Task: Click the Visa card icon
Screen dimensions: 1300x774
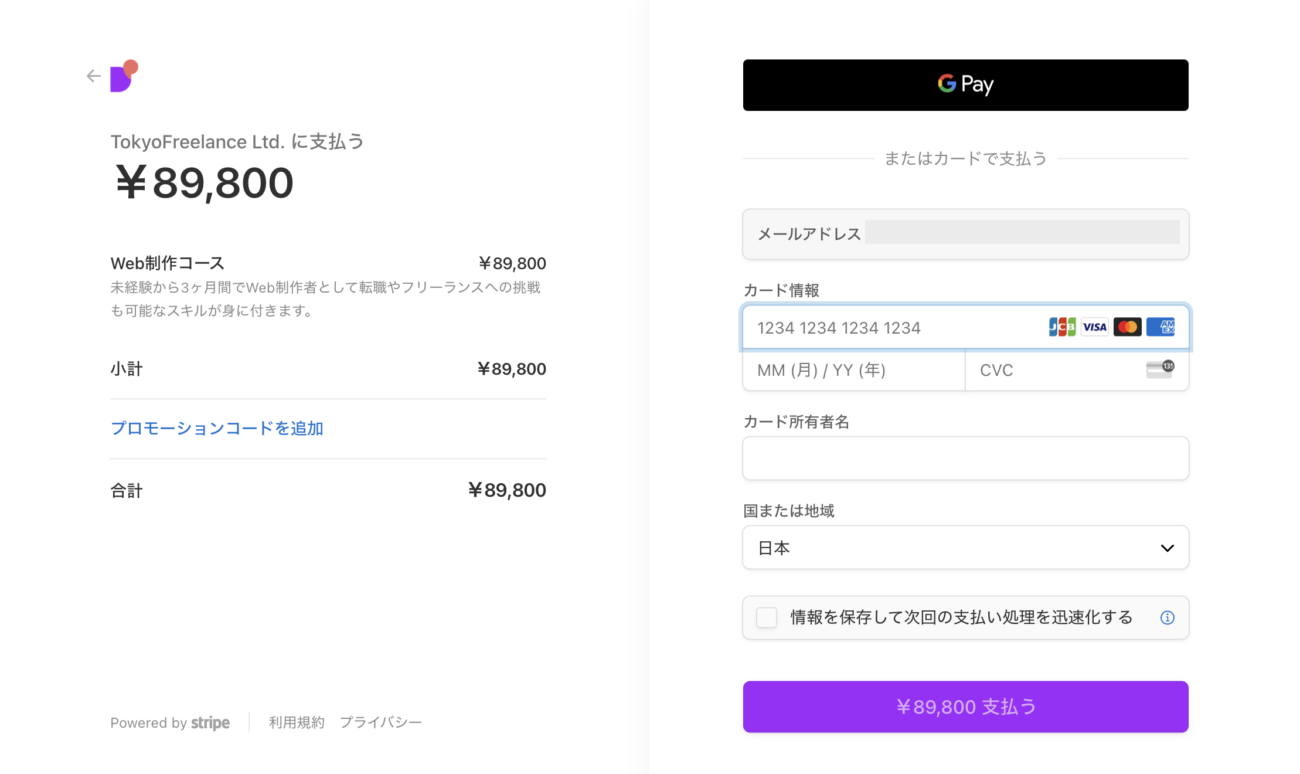Action: (x=1094, y=327)
